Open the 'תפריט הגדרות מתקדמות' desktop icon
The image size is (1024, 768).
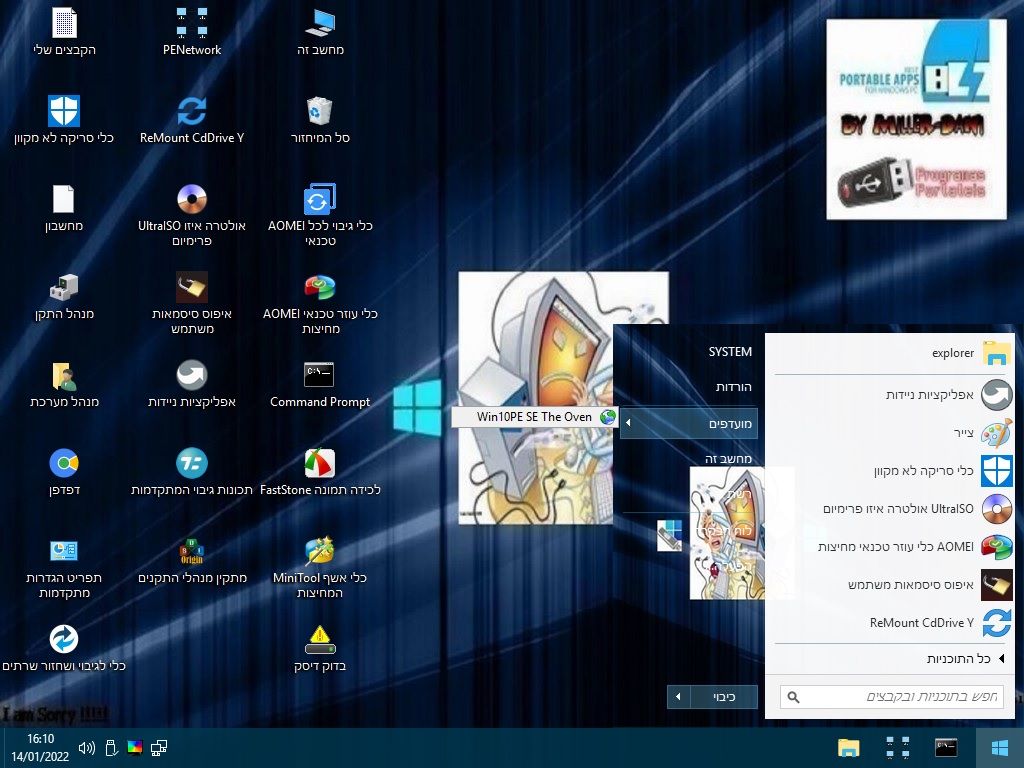point(64,568)
